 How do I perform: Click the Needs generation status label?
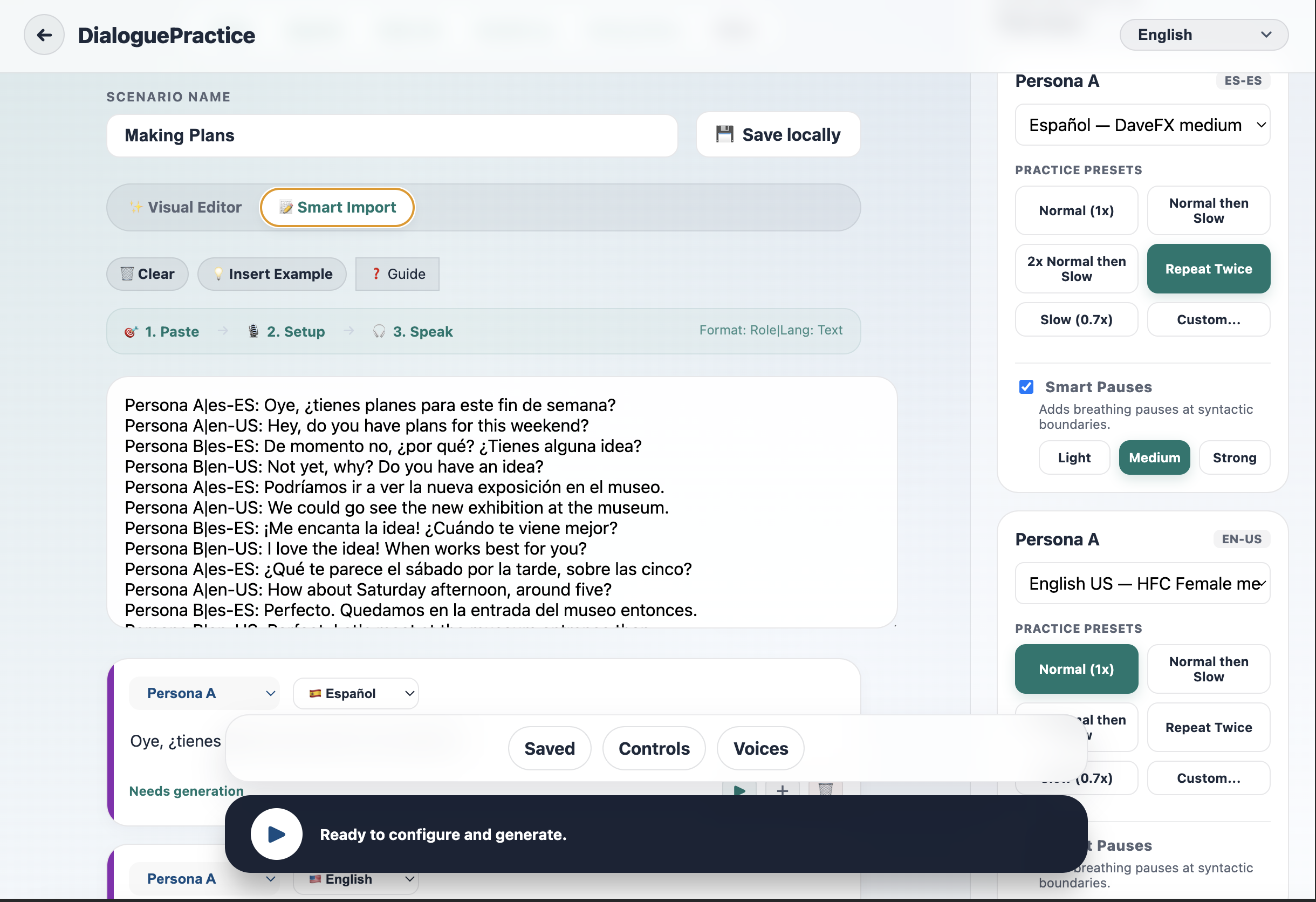pos(186,791)
